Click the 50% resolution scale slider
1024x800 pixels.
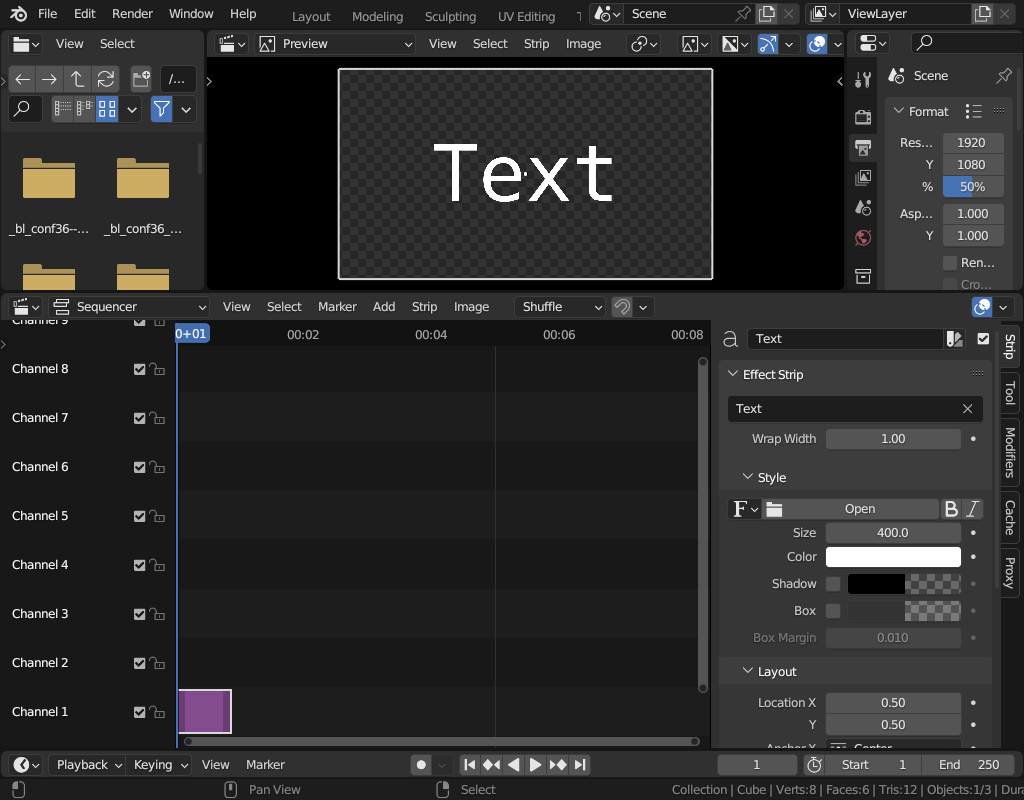(x=973, y=187)
